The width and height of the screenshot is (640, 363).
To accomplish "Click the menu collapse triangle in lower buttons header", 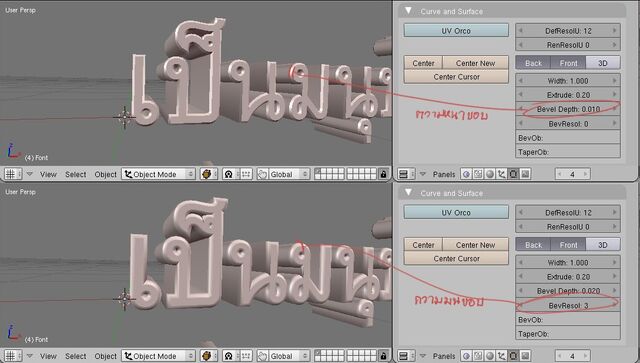I will 423,356.
